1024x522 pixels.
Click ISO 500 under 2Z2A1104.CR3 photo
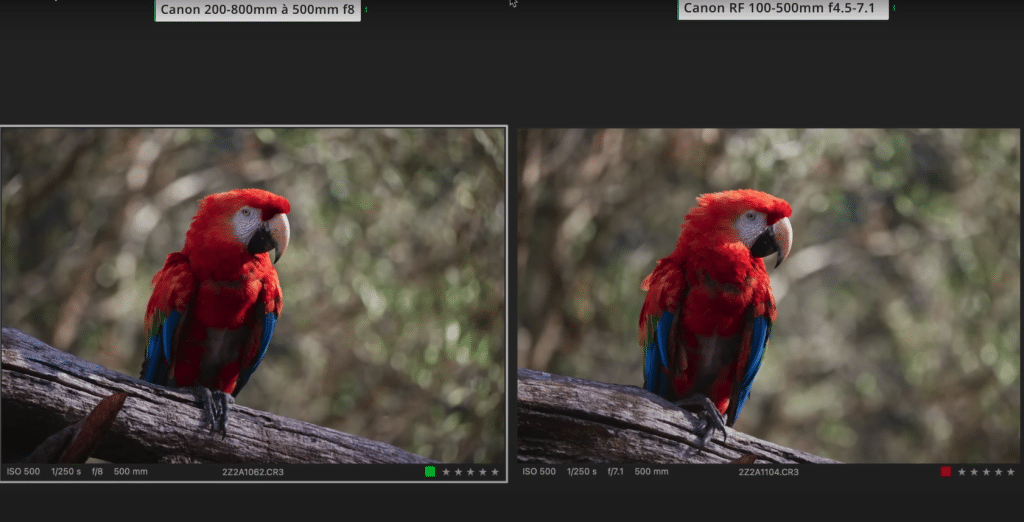(539, 472)
